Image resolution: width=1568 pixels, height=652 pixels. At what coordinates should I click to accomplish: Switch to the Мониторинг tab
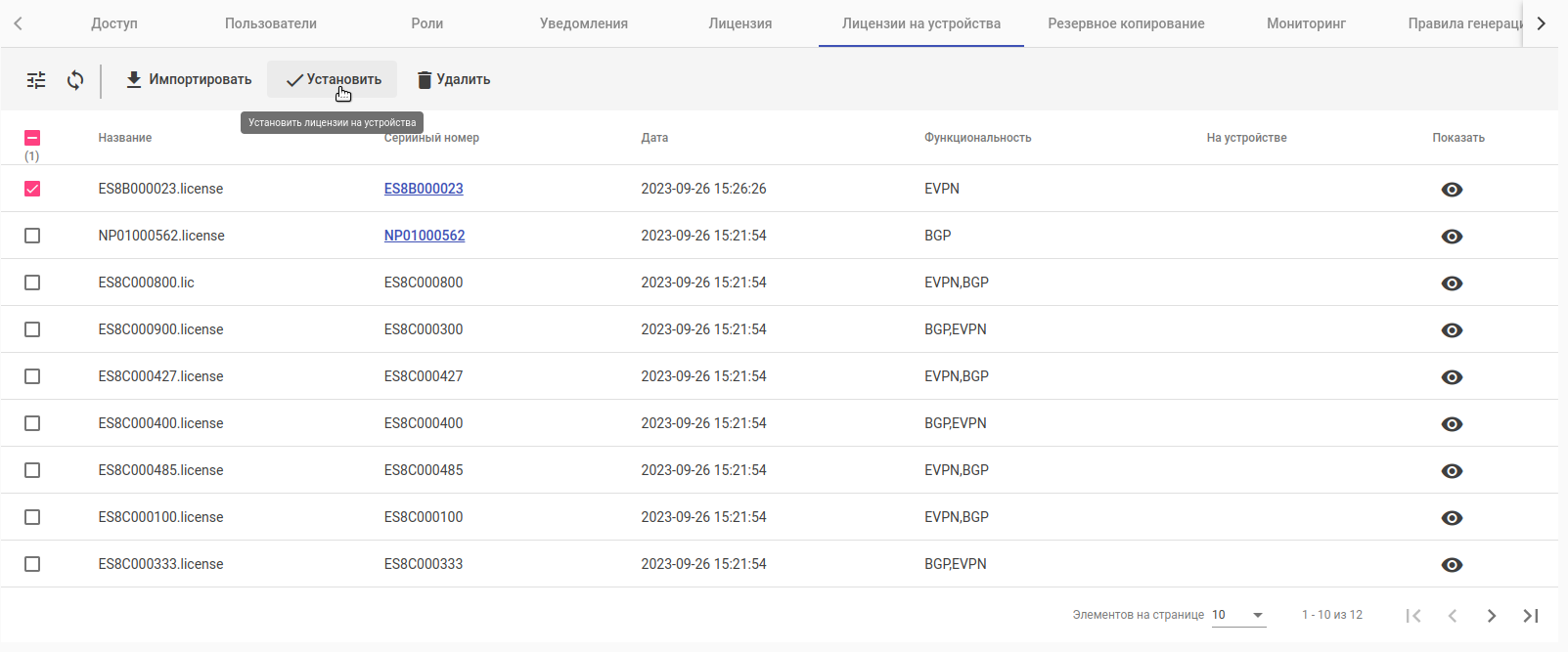click(x=1306, y=23)
